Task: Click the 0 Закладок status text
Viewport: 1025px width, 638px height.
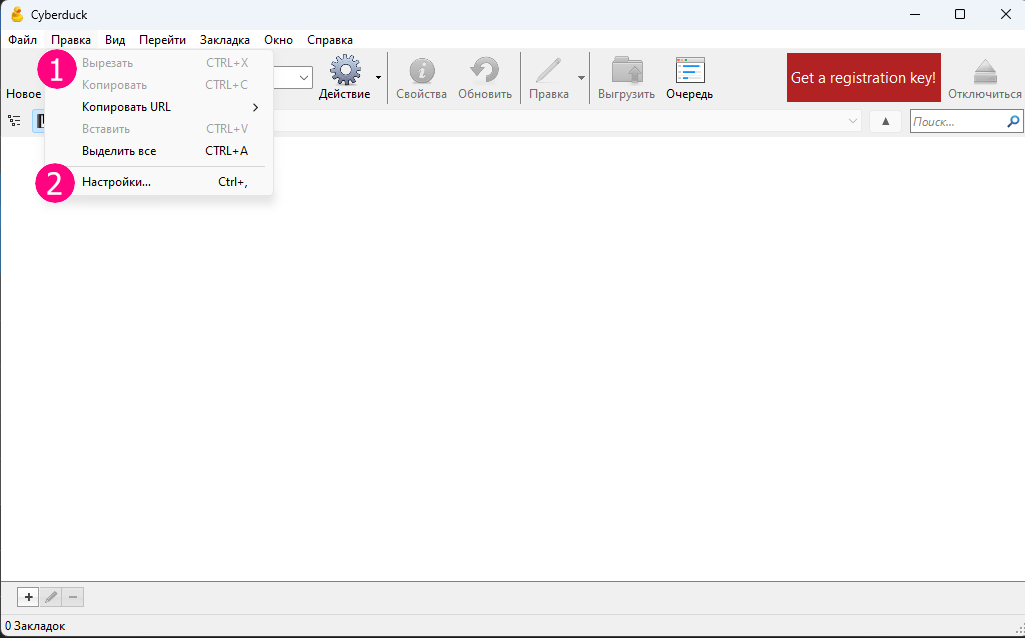Action: [35, 626]
